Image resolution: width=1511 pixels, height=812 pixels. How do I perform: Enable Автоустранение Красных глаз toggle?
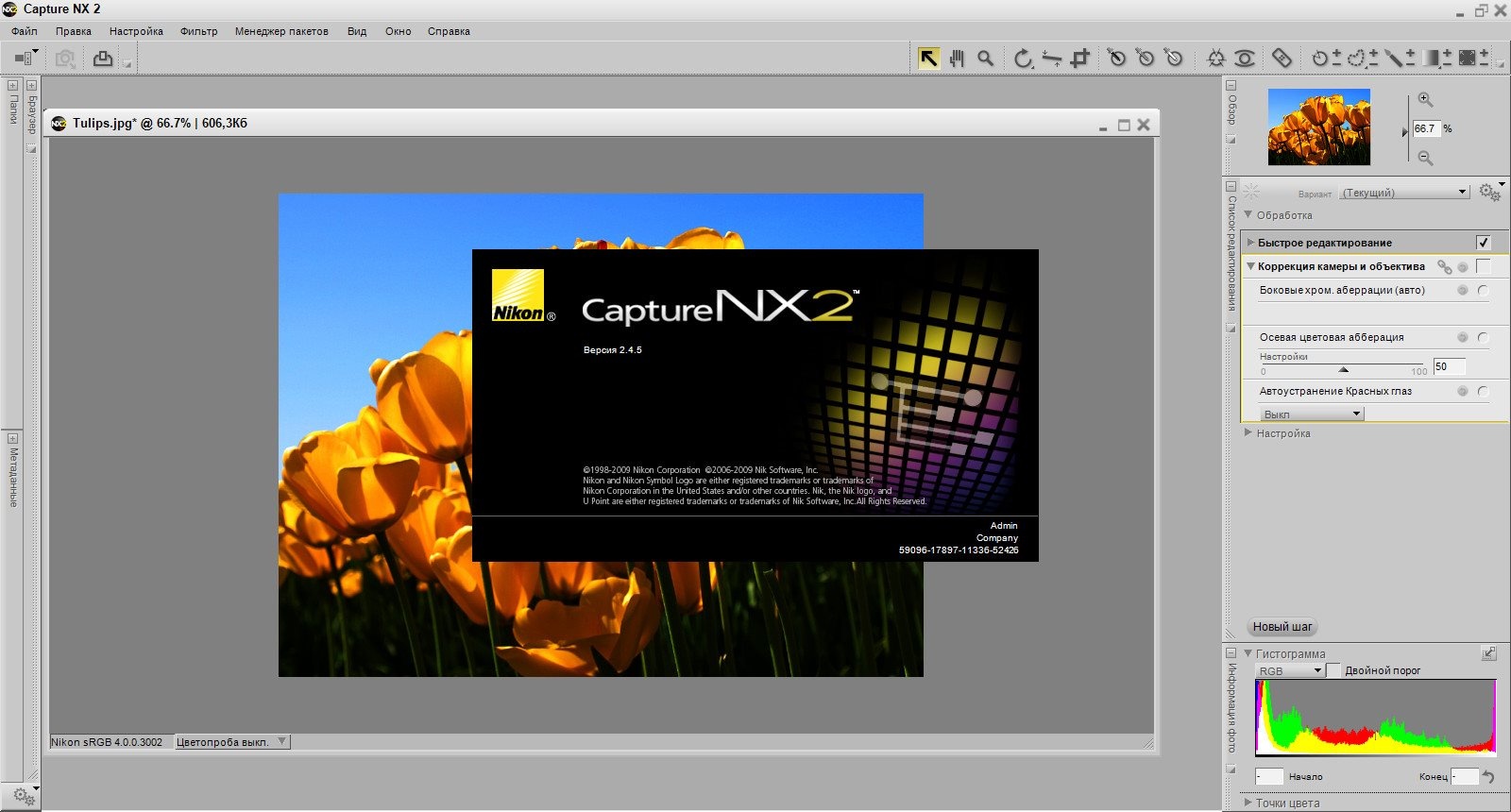(x=1483, y=391)
